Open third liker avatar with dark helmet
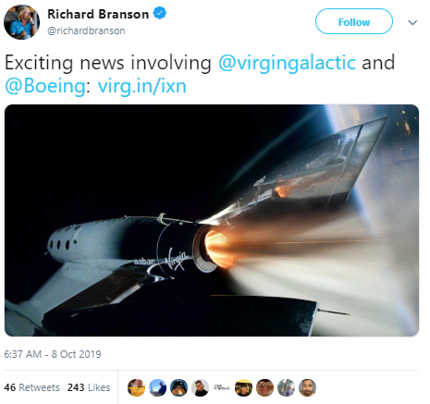 (179, 388)
